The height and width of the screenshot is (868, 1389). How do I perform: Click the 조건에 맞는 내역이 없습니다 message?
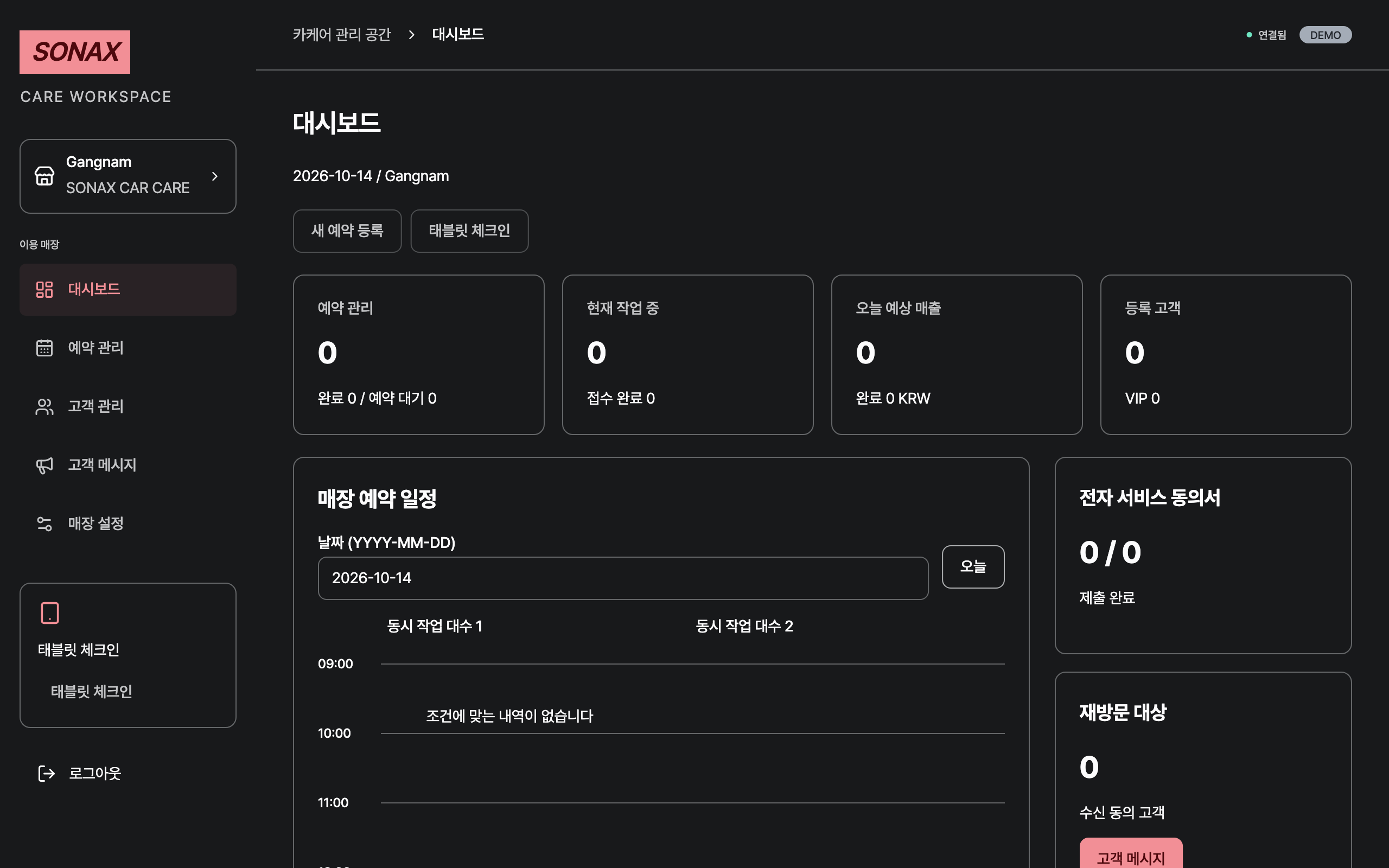tap(509, 716)
